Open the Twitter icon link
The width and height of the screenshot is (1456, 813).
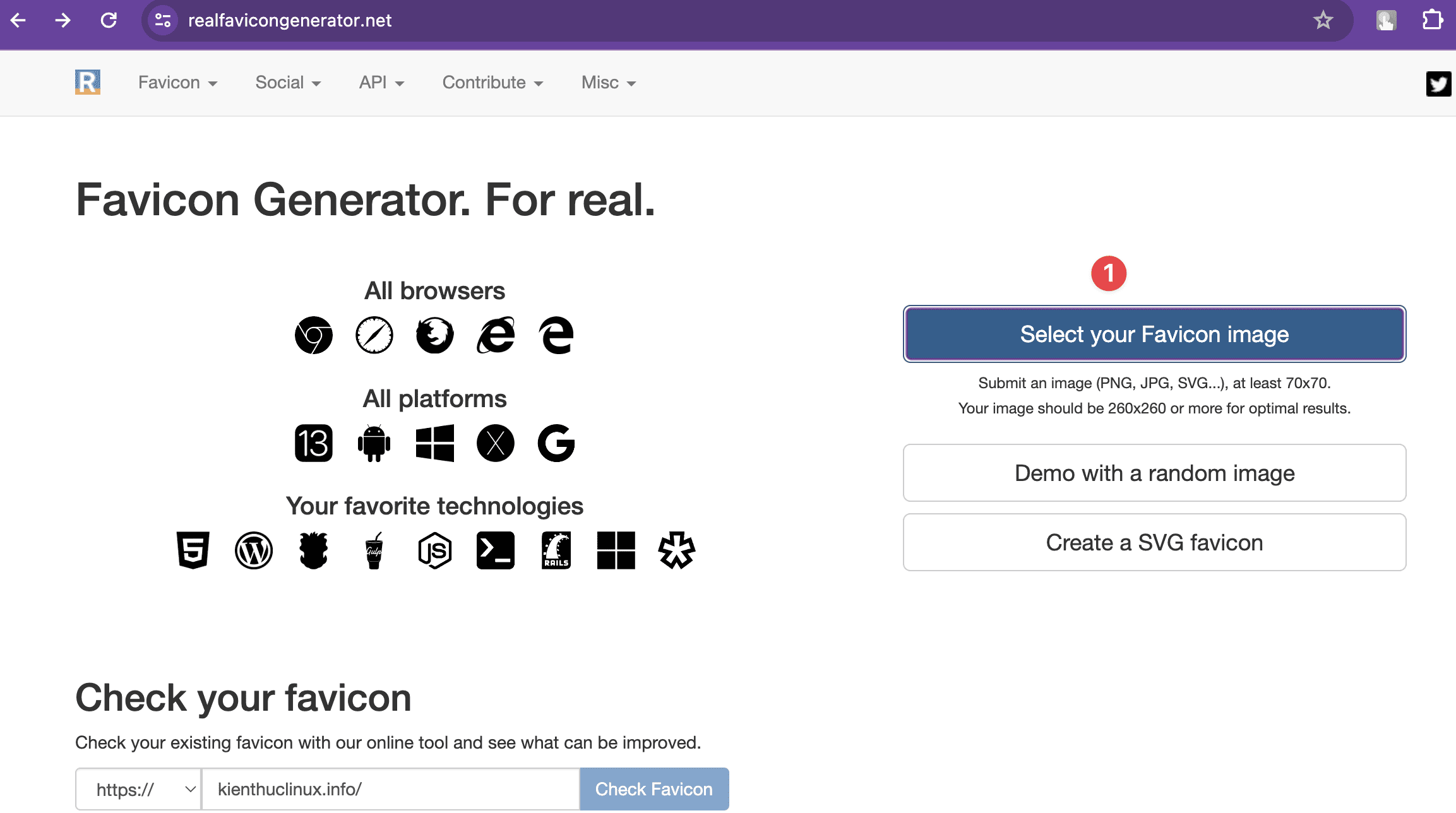point(1438,83)
